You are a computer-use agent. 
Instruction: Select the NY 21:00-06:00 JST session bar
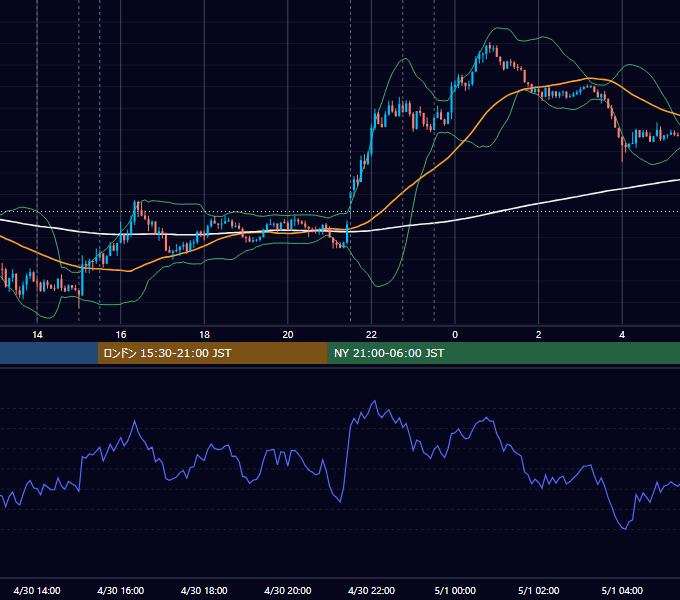coord(503,353)
